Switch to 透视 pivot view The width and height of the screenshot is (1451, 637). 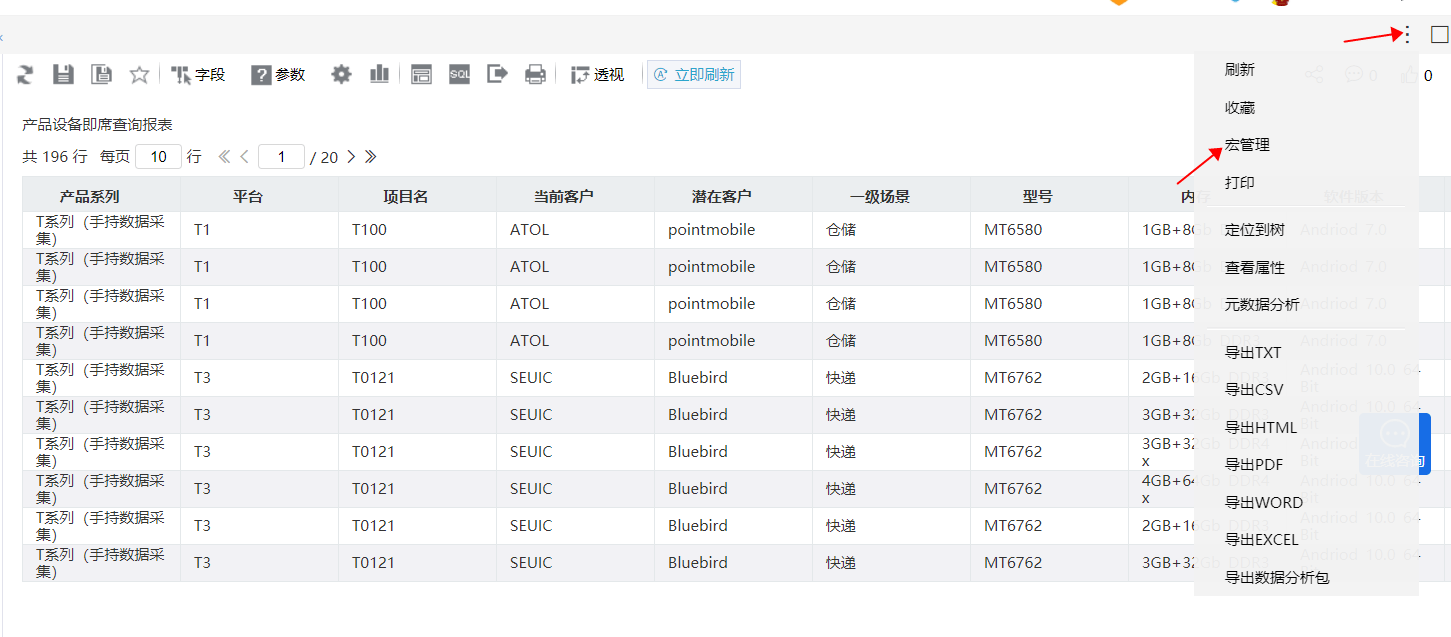pyautogui.click(x=597, y=74)
